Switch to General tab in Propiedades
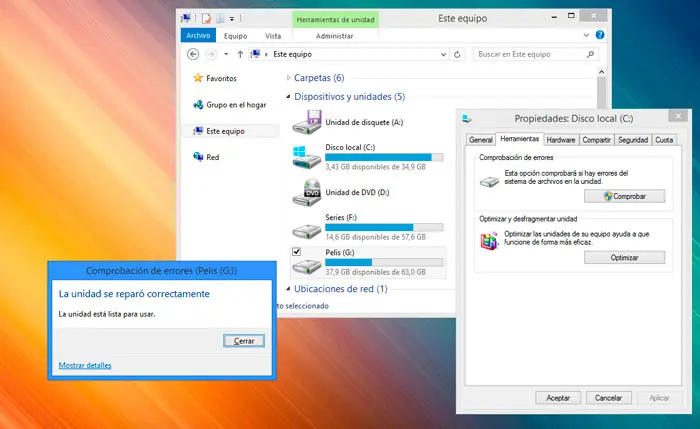 point(480,140)
